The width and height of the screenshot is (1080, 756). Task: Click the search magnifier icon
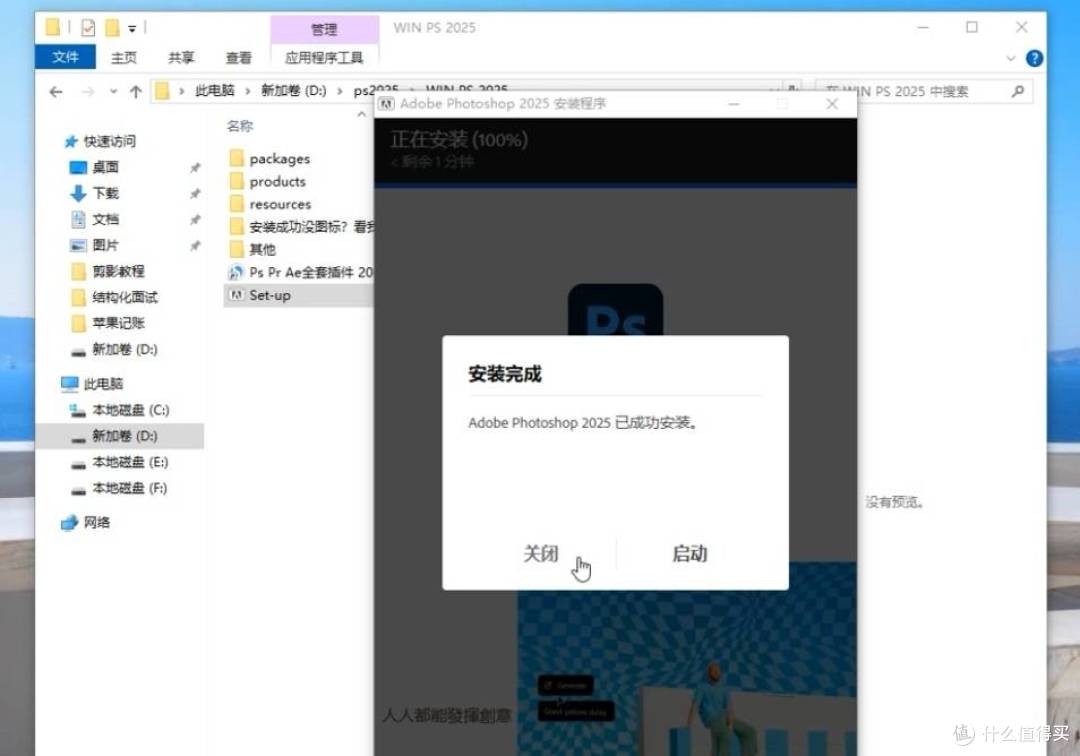click(1018, 91)
